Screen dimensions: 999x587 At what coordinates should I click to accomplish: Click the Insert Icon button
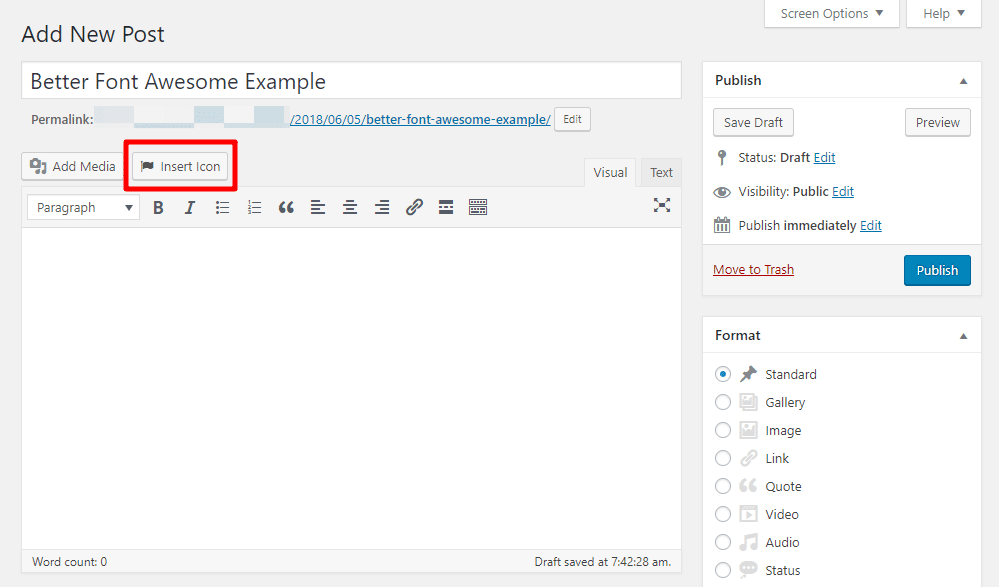(x=180, y=166)
